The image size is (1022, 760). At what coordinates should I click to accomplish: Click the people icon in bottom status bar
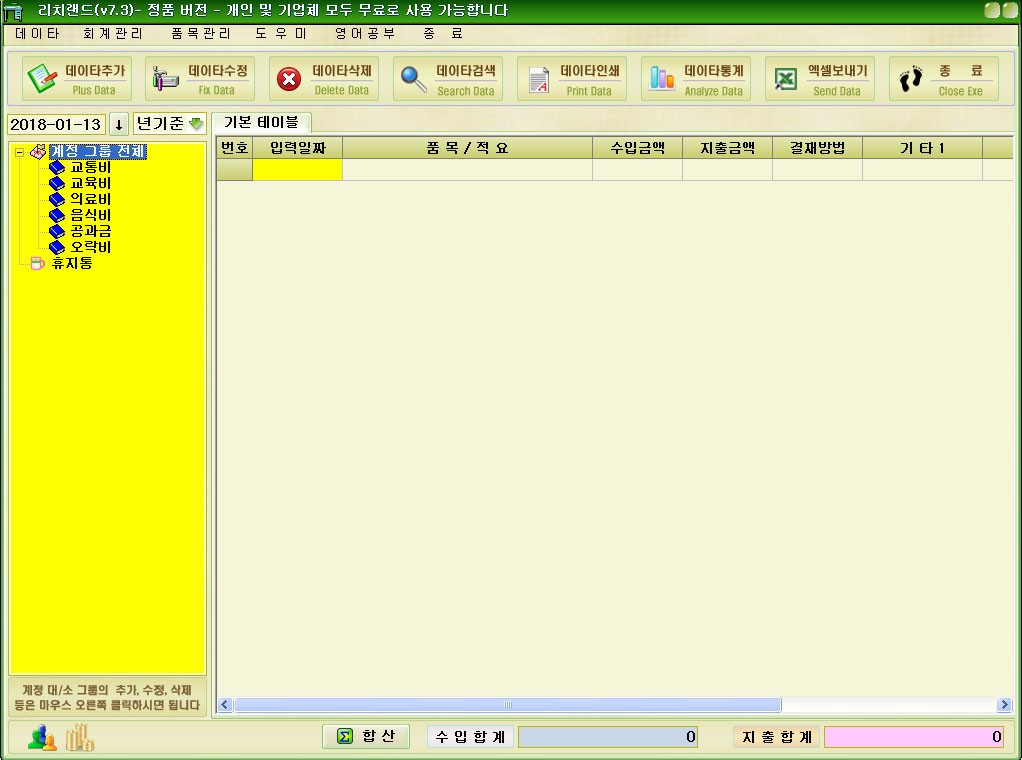tap(42, 738)
